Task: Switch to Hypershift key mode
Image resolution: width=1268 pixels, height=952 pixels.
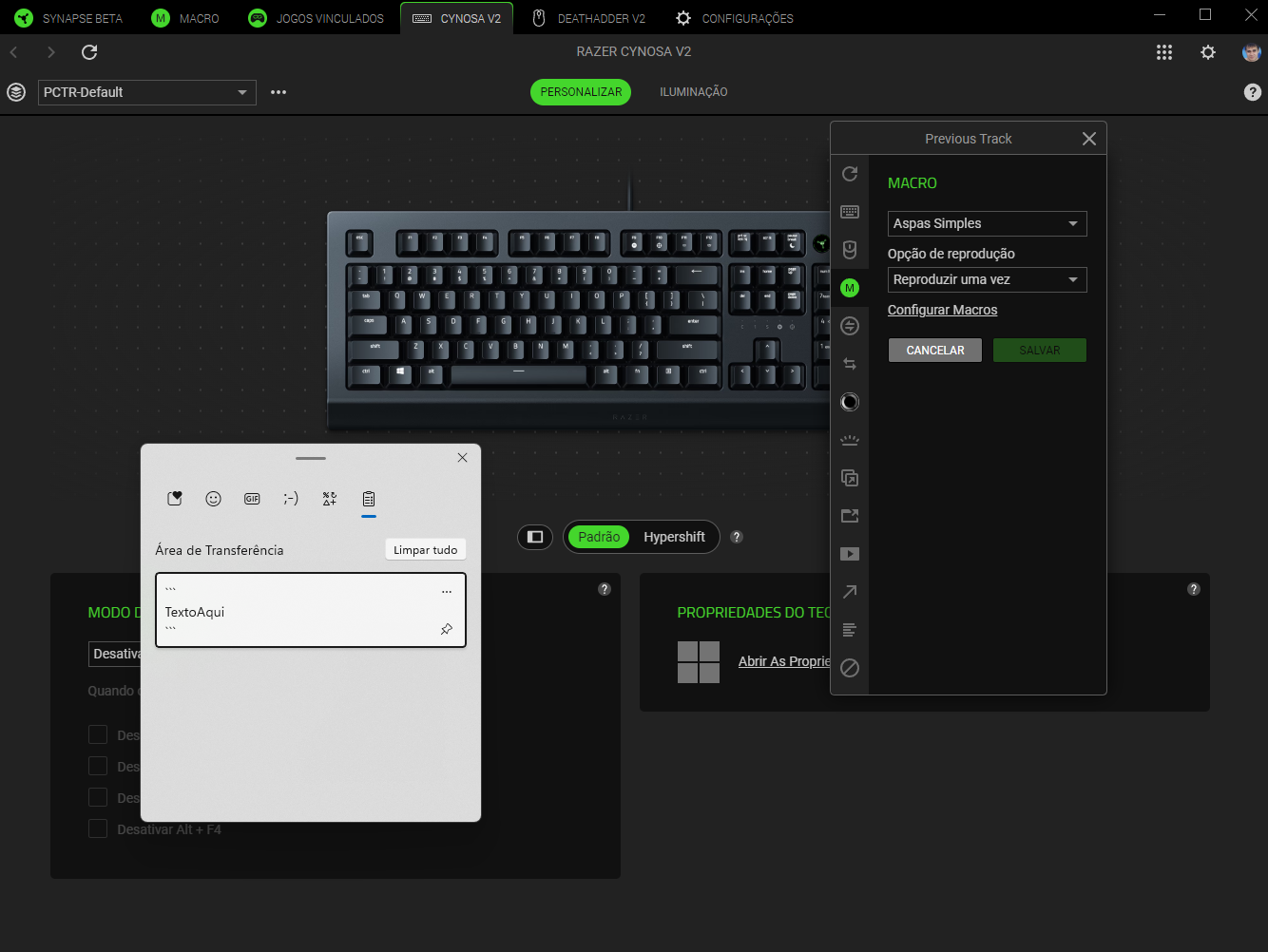Action: tap(674, 537)
